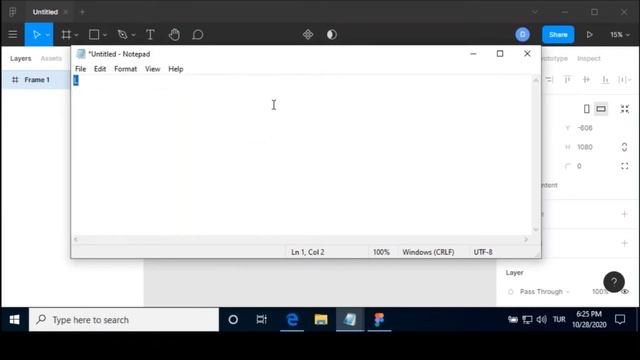Screen dimensions: 640x360
Task: Select the Text tool in Figma
Action: [150, 35]
